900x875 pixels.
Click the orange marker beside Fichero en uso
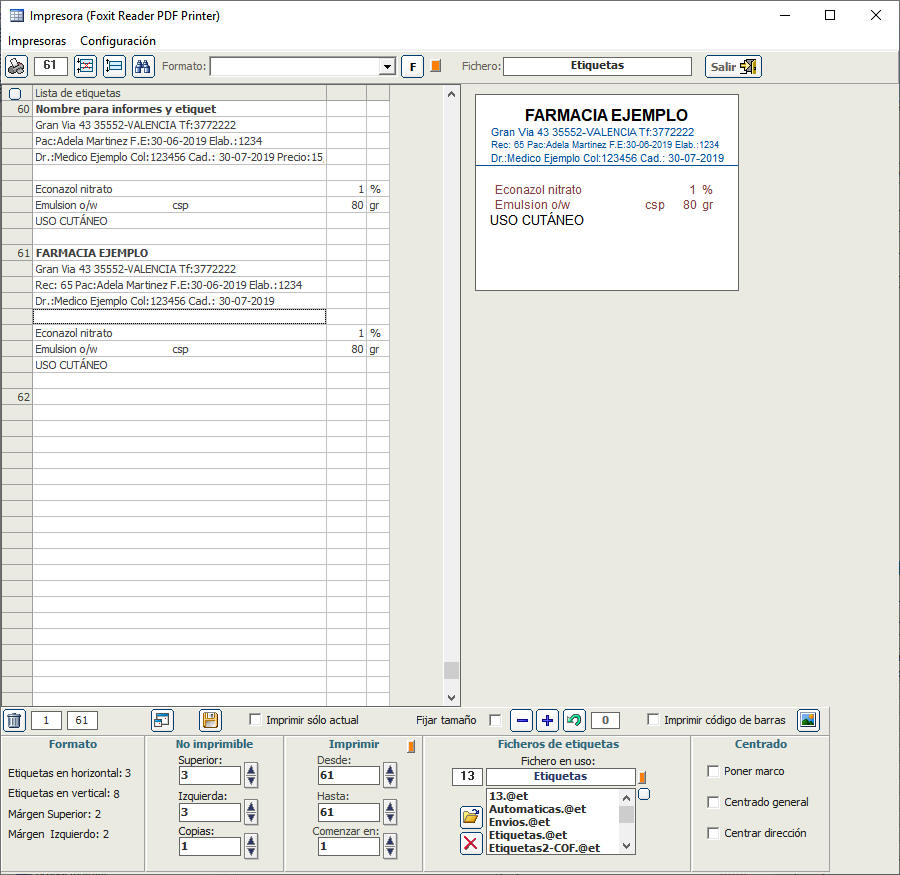(642, 777)
